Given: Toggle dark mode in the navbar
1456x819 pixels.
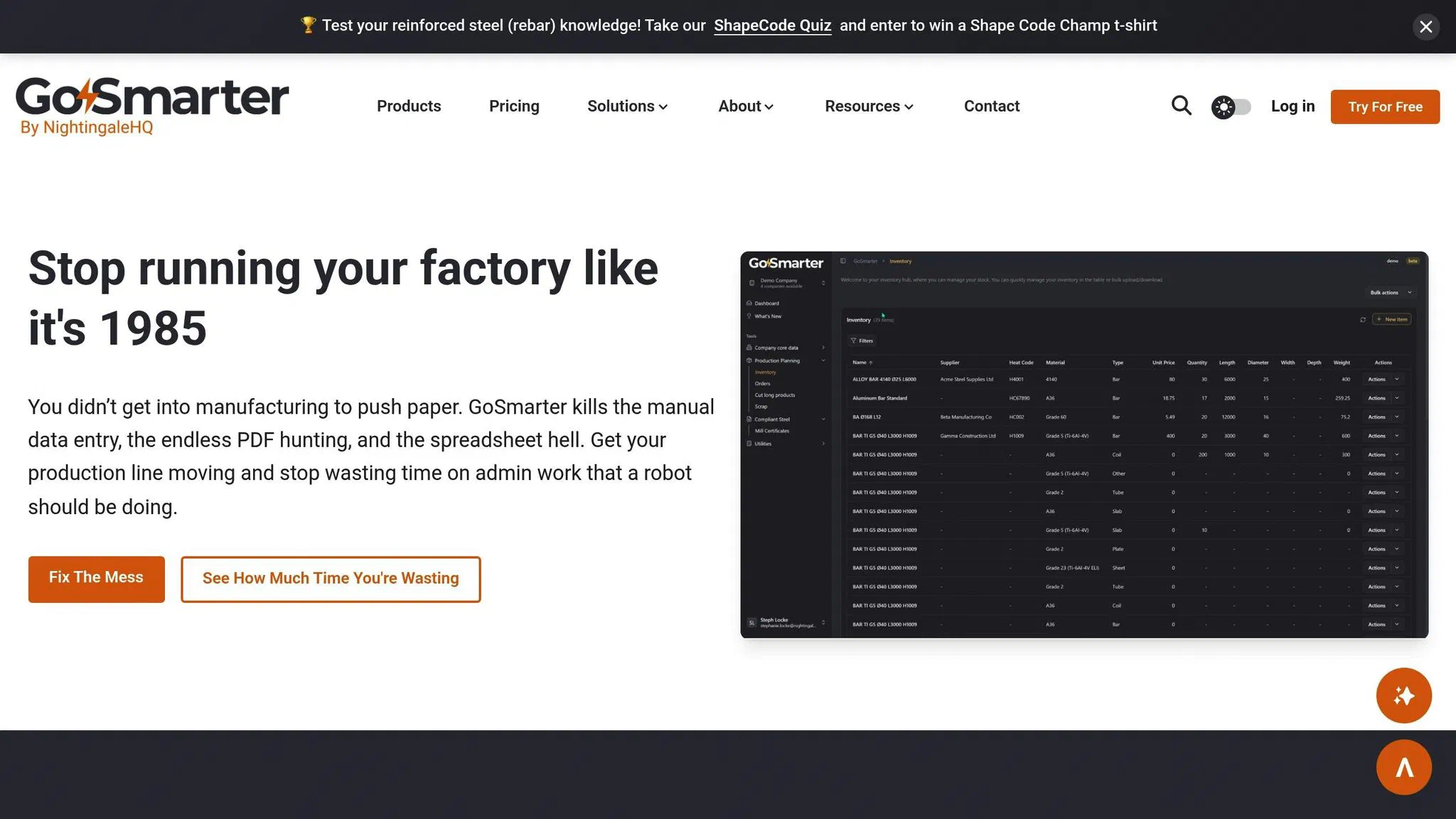Looking at the screenshot, I should point(1231,106).
